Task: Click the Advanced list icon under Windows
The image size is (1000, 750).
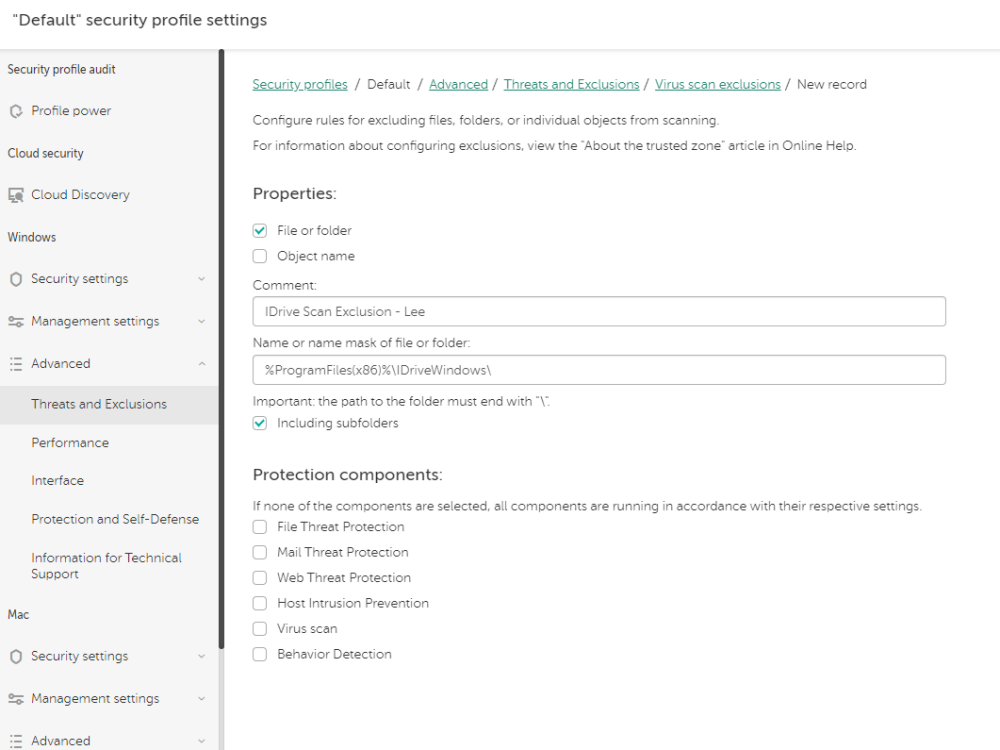Action: click(17, 363)
